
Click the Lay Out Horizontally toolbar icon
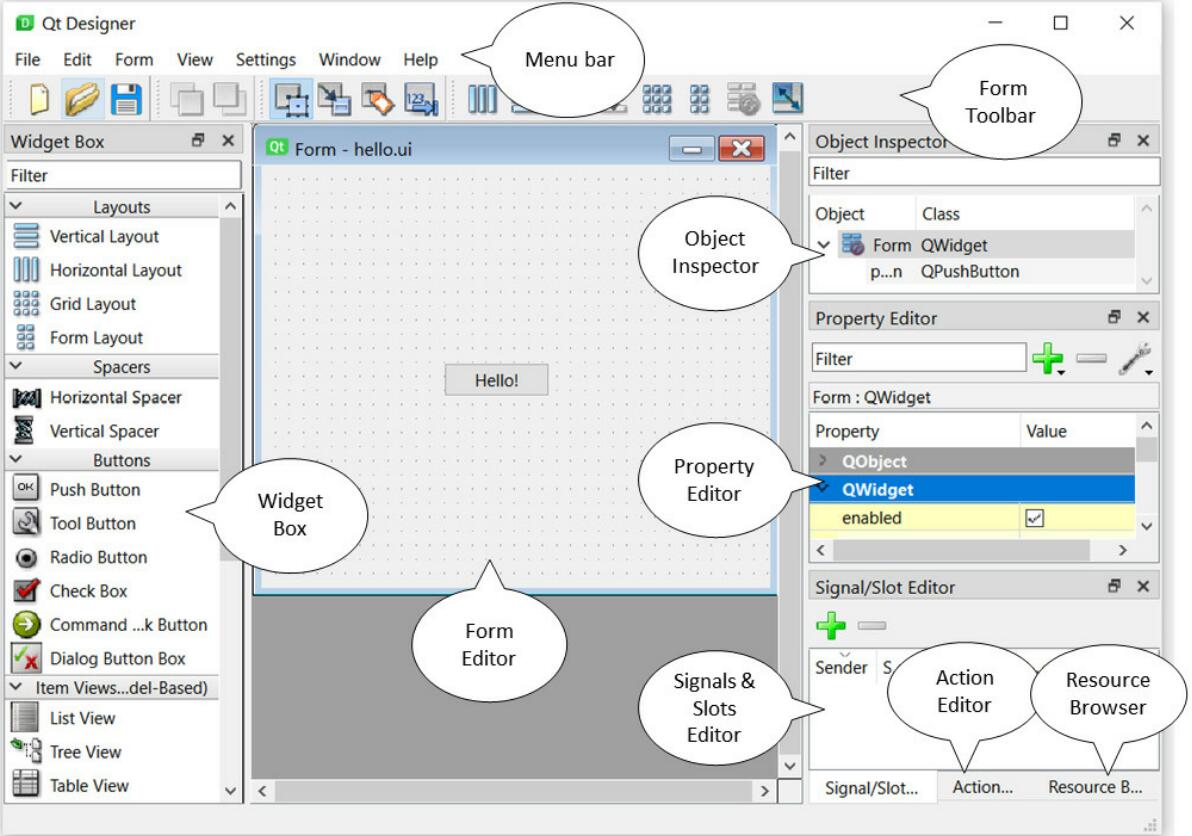tap(482, 100)
